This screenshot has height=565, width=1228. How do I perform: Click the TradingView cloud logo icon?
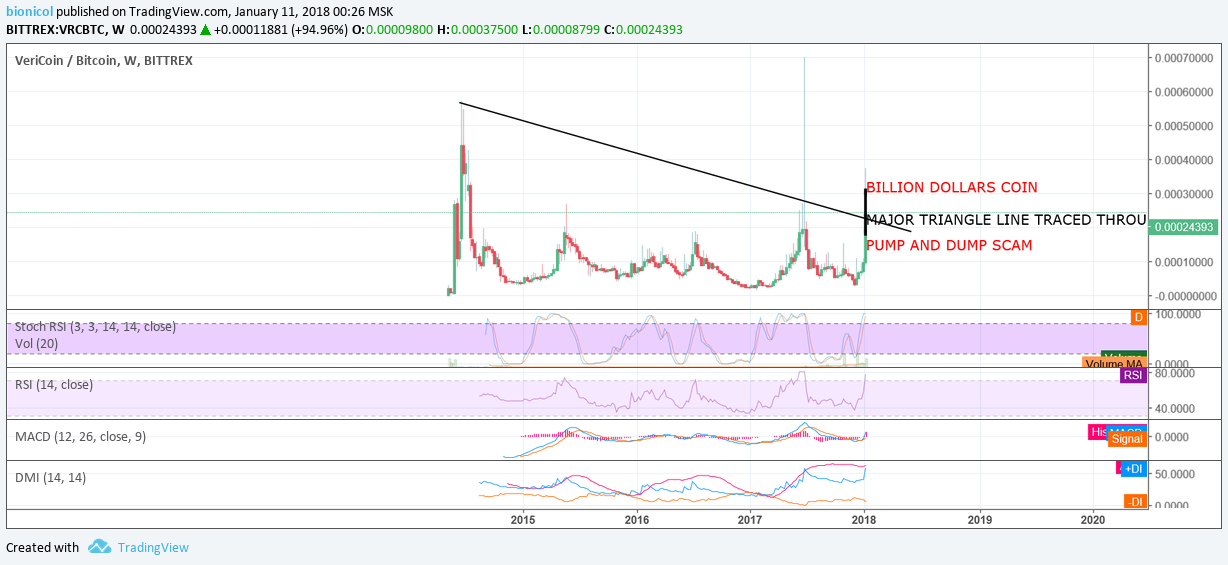[99, 547]
